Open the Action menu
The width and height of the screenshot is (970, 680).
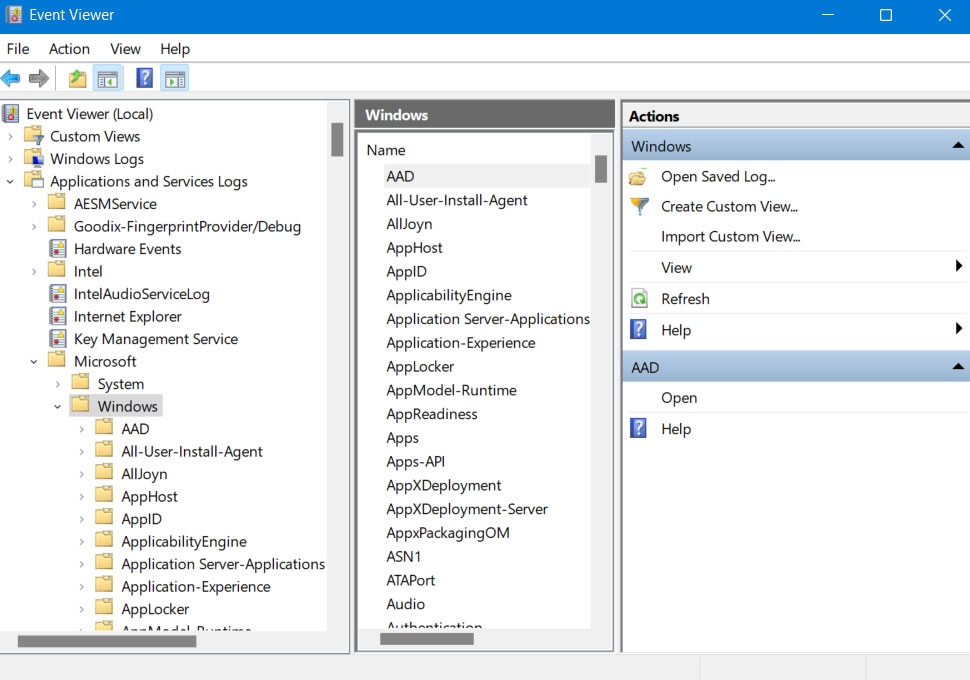(x=69, y=49)
